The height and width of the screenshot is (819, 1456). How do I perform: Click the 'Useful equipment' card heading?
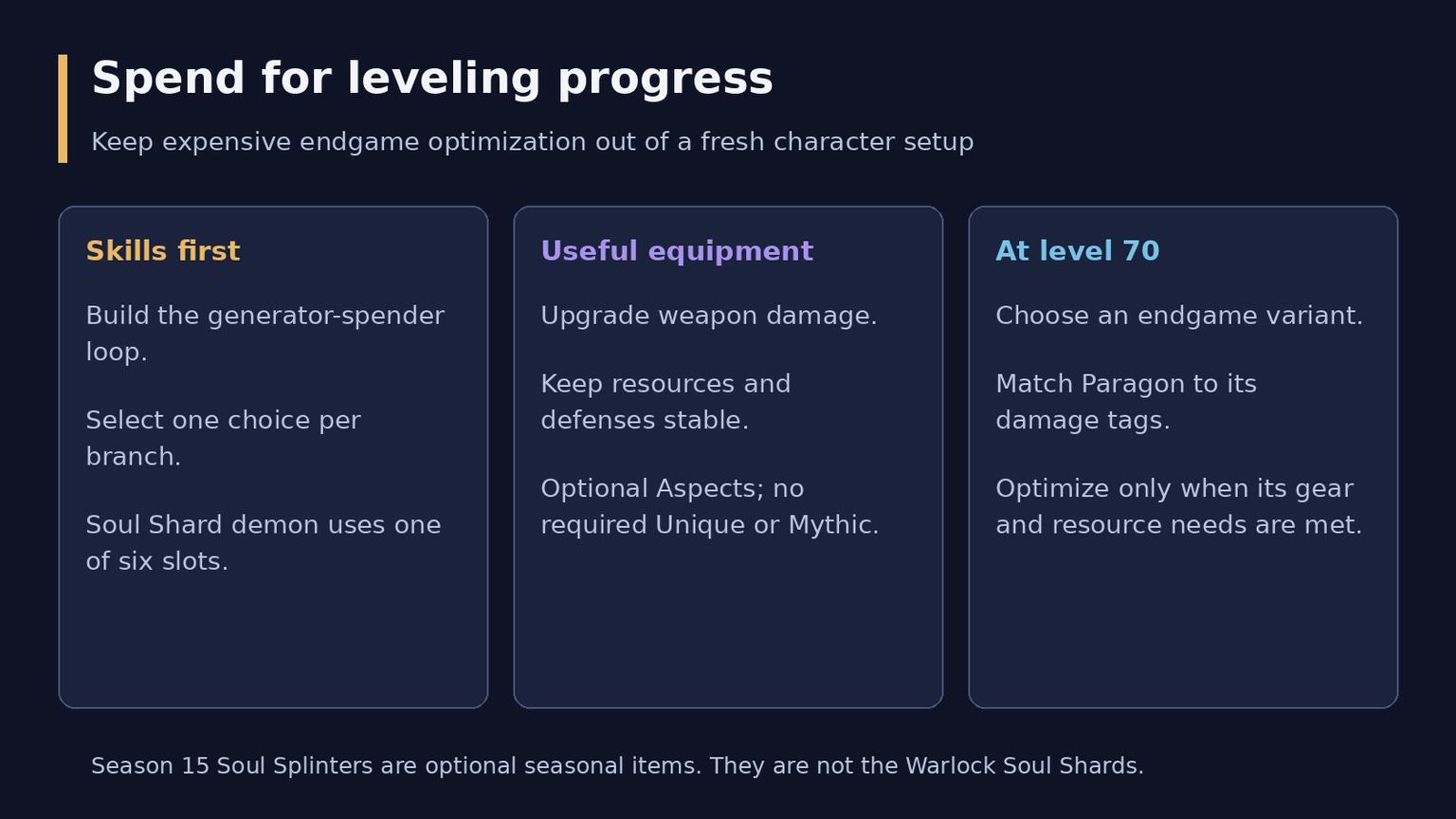pos(677,251)
